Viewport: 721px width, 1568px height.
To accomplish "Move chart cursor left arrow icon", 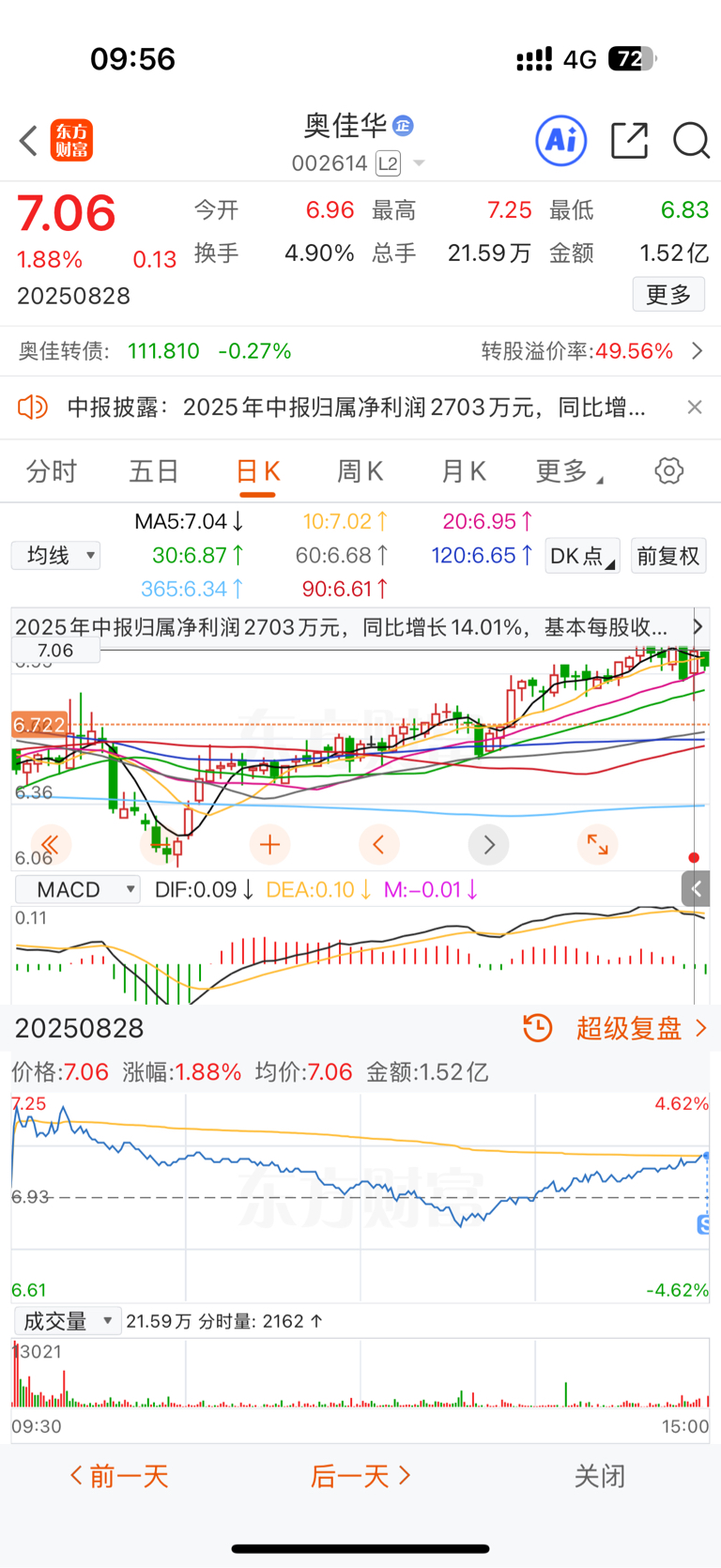I will pos(379,845).
